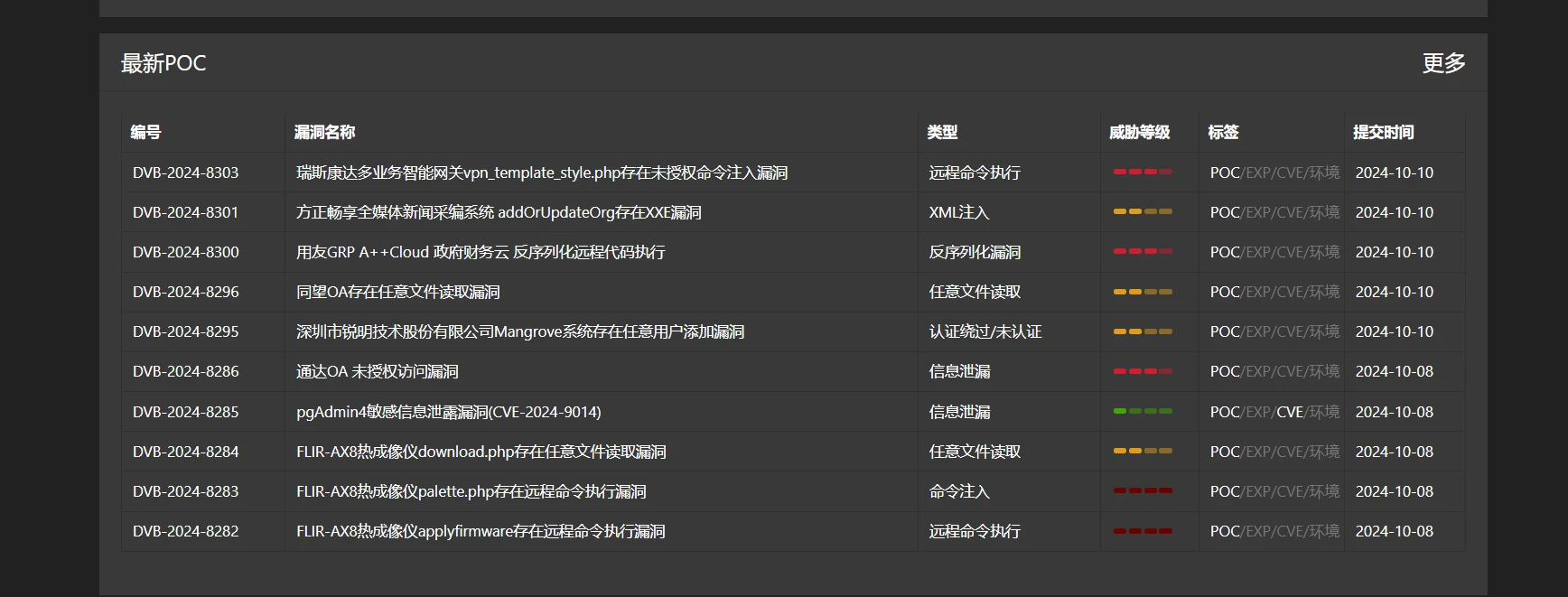
Task: Click dark red threat indicator for DVB-2024-8283
Action: (1143, 490)
